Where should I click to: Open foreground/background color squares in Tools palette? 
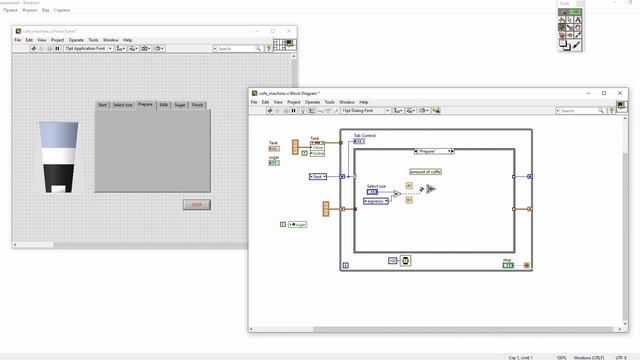pos(564,45)
